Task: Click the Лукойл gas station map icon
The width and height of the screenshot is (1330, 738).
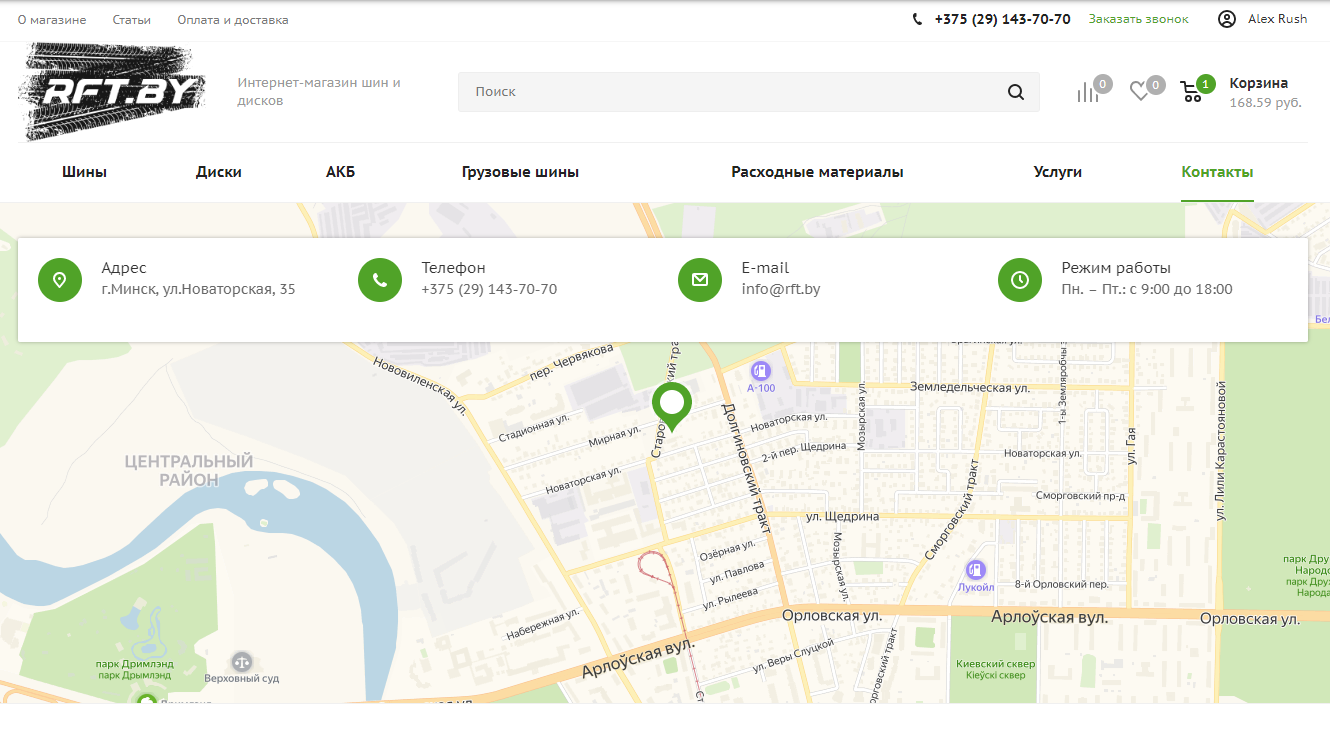Action: pos(976,570)
